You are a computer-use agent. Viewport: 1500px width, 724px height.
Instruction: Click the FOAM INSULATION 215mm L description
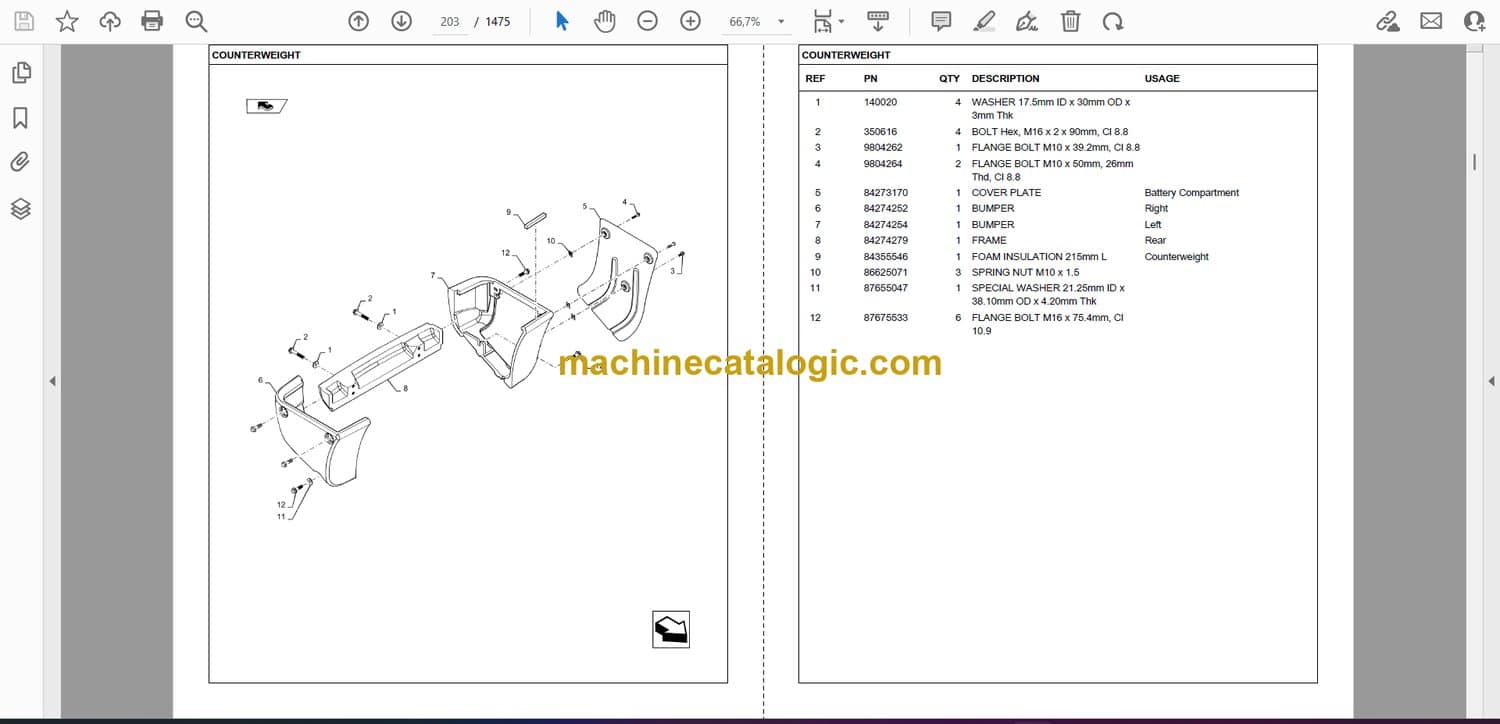tap(1039, 257)
